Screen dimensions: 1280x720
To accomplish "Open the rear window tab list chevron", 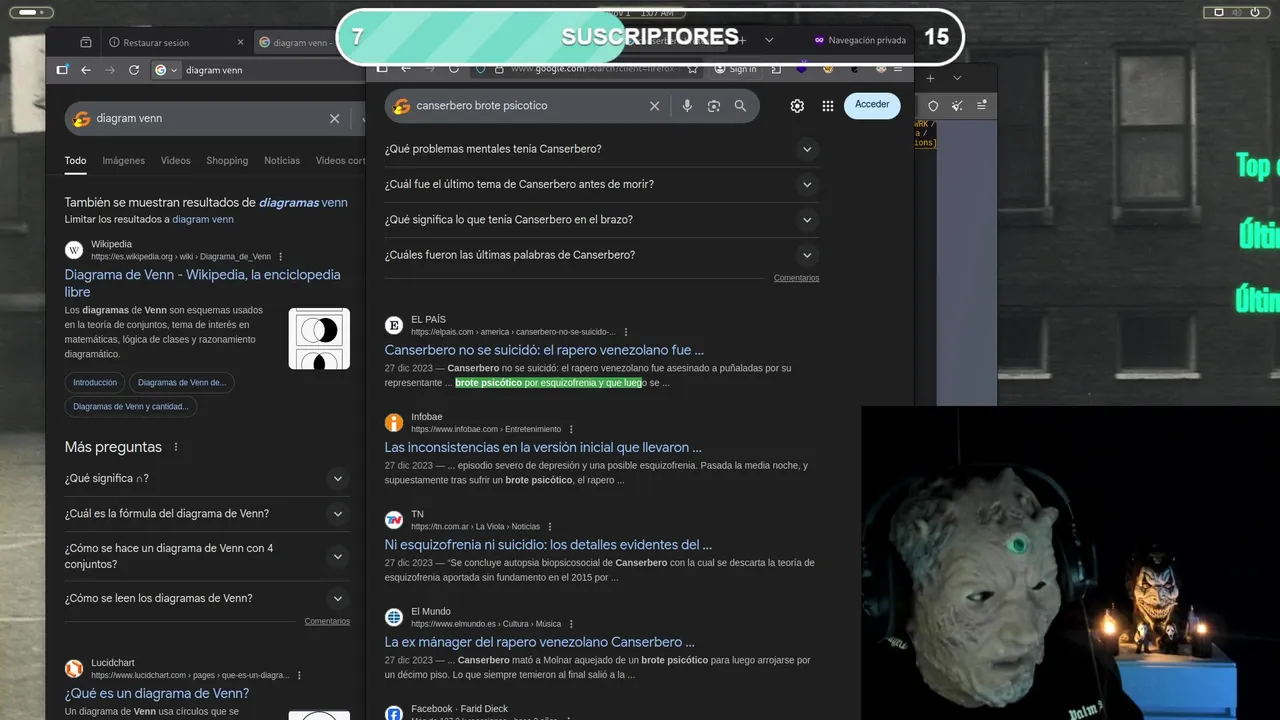I will coord(957,78).
